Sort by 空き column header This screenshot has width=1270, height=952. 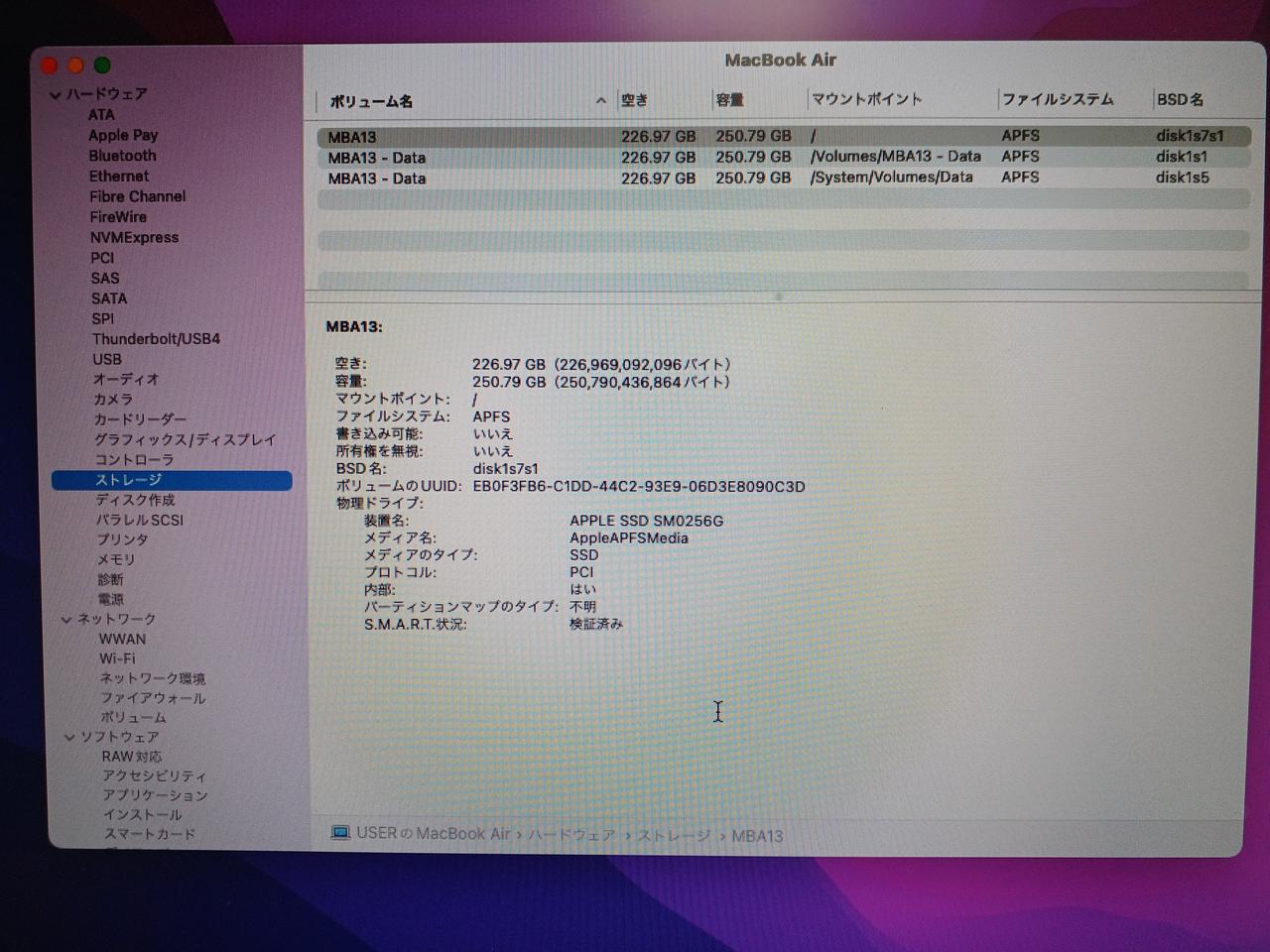pos(635,100)
